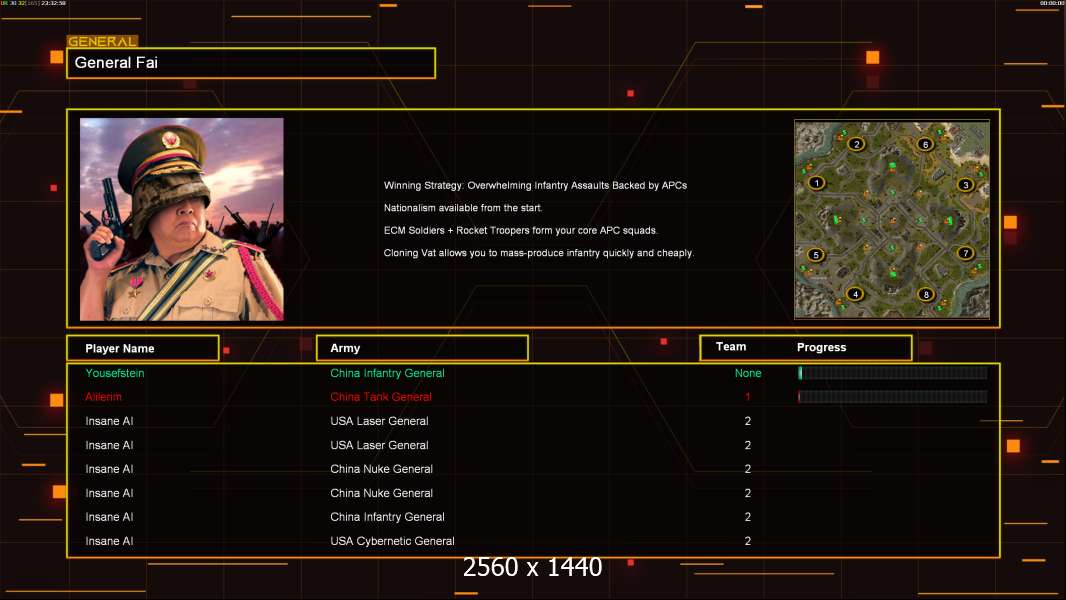The image size is (1066, 600).
Task: Click the number 7 marker on the minimap
Action: click(965, 253)
